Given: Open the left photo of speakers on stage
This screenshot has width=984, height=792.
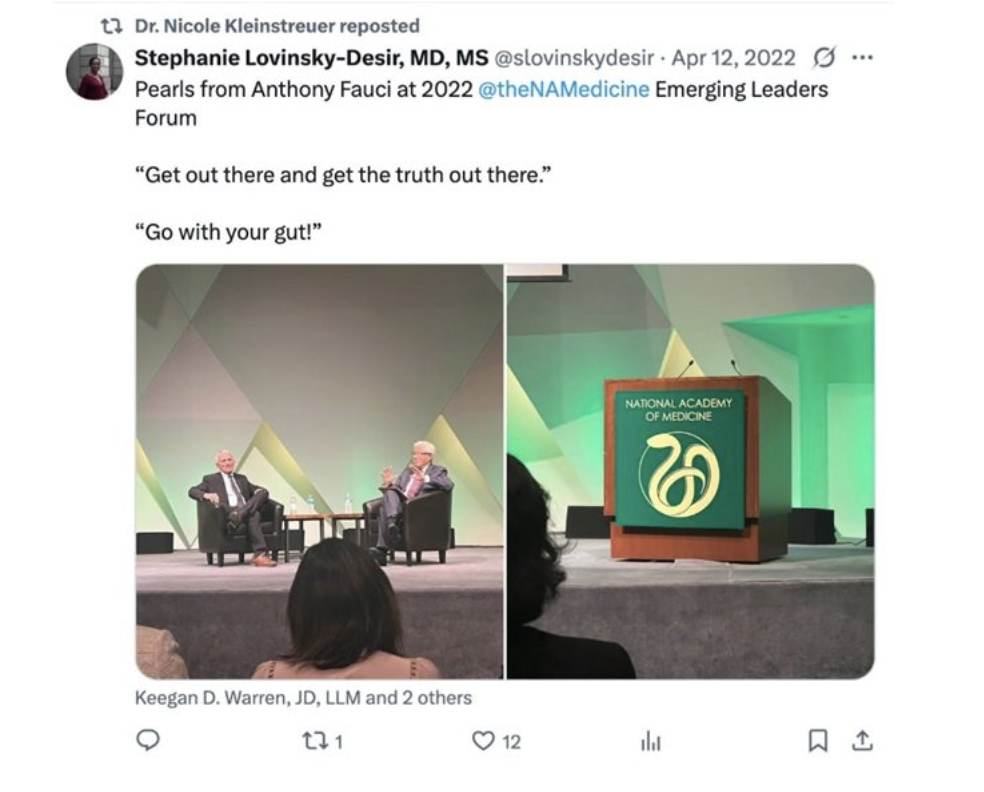Looking at the screenshot, I should point(319,471).
